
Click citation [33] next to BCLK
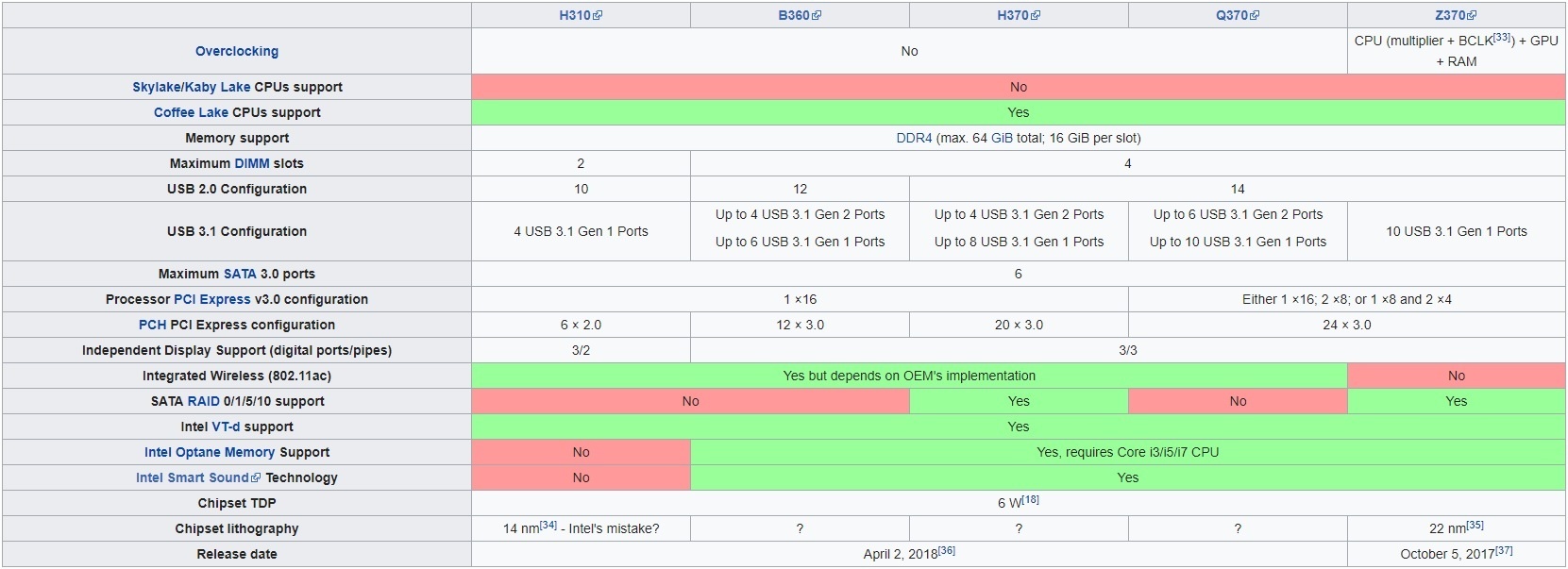click(x=1502, y=38)
